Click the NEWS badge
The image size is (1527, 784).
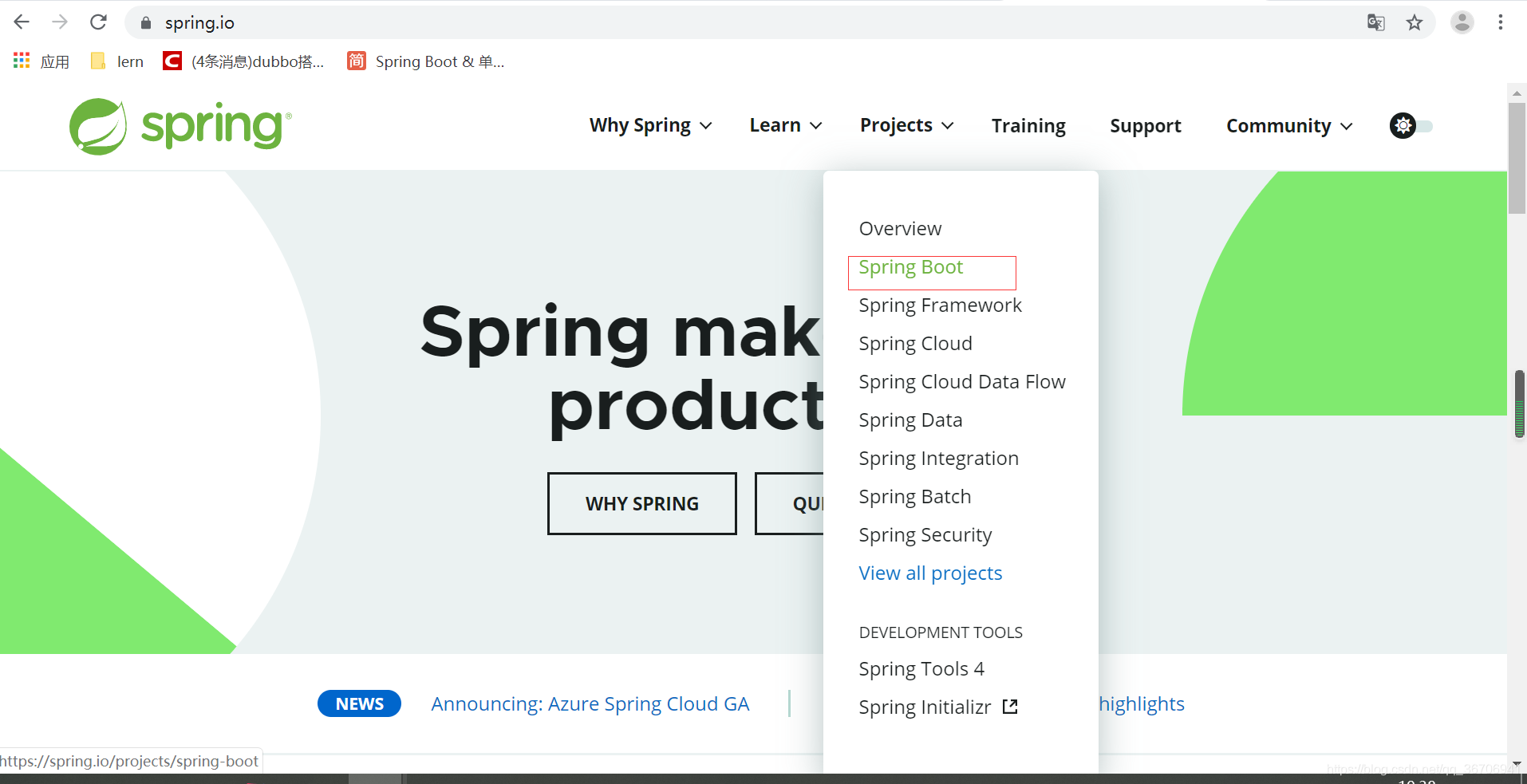[x=359, y=703]
